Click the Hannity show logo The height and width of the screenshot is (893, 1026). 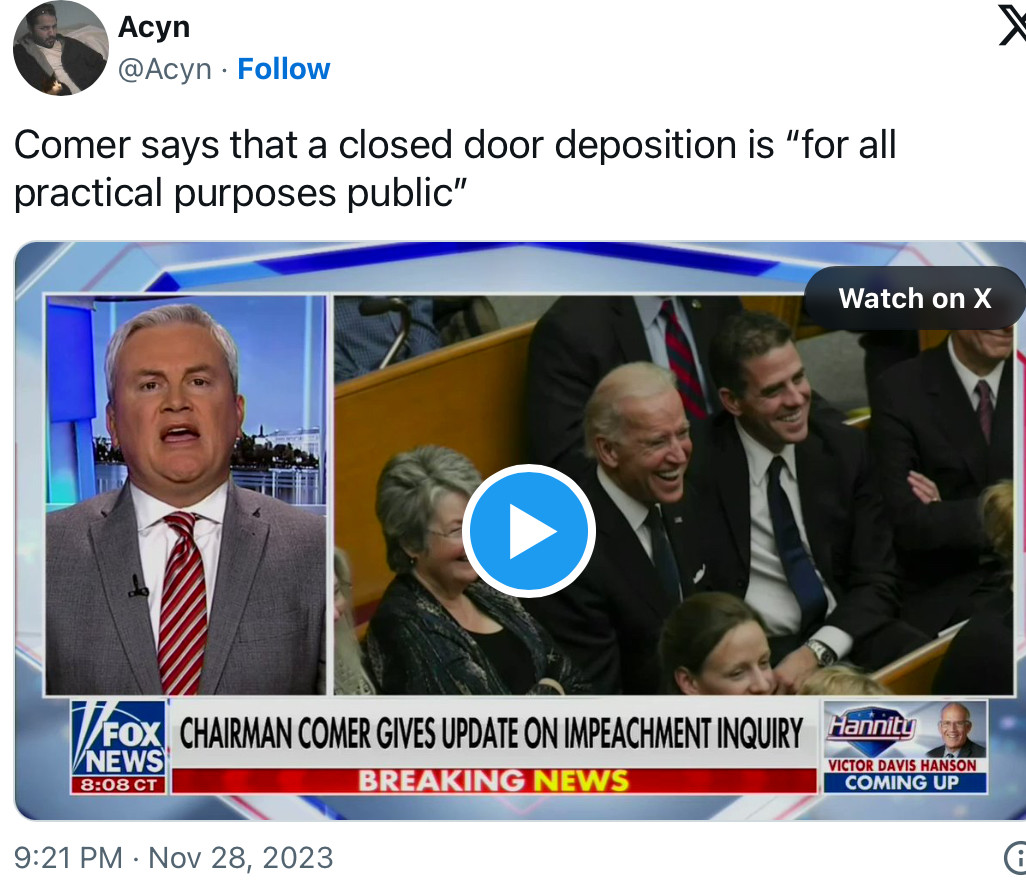(x=872, y=725)
